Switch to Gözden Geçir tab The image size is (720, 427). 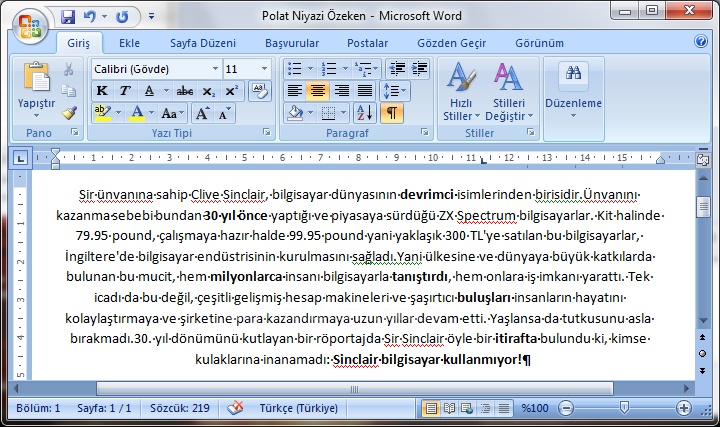[x=451, y=43]
